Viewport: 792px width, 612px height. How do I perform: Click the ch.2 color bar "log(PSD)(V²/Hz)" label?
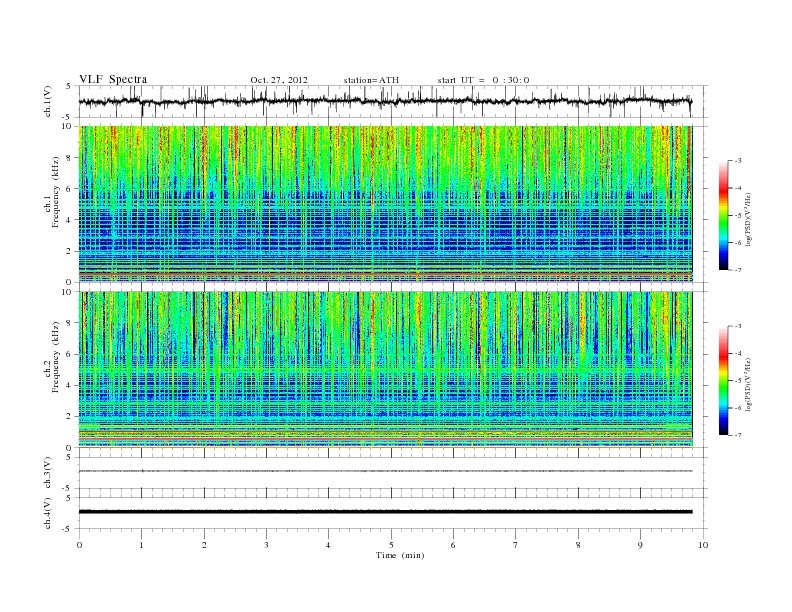tap(750, 384)
